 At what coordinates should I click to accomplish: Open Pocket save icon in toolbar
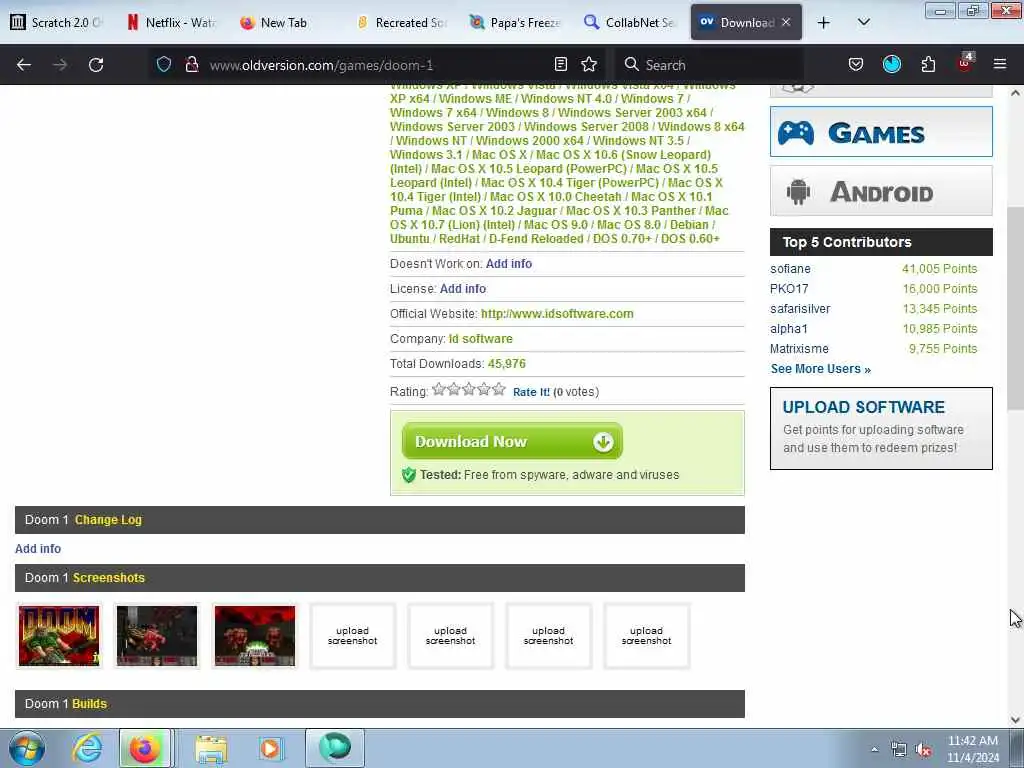coord(856,64)
